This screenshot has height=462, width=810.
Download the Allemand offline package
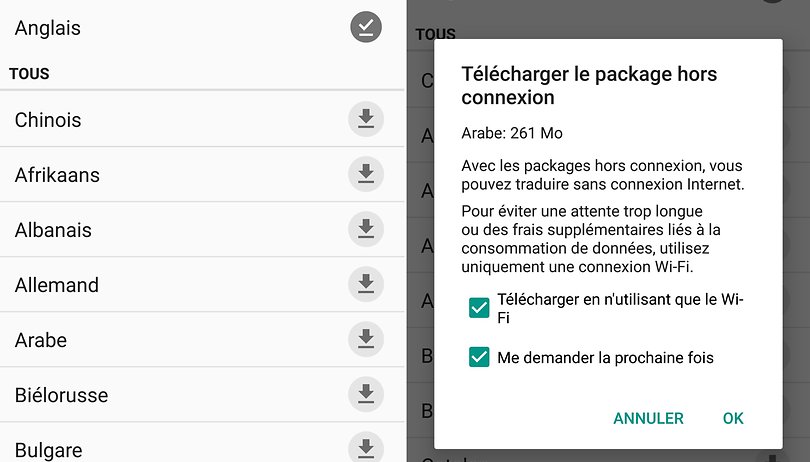point(366,284)
